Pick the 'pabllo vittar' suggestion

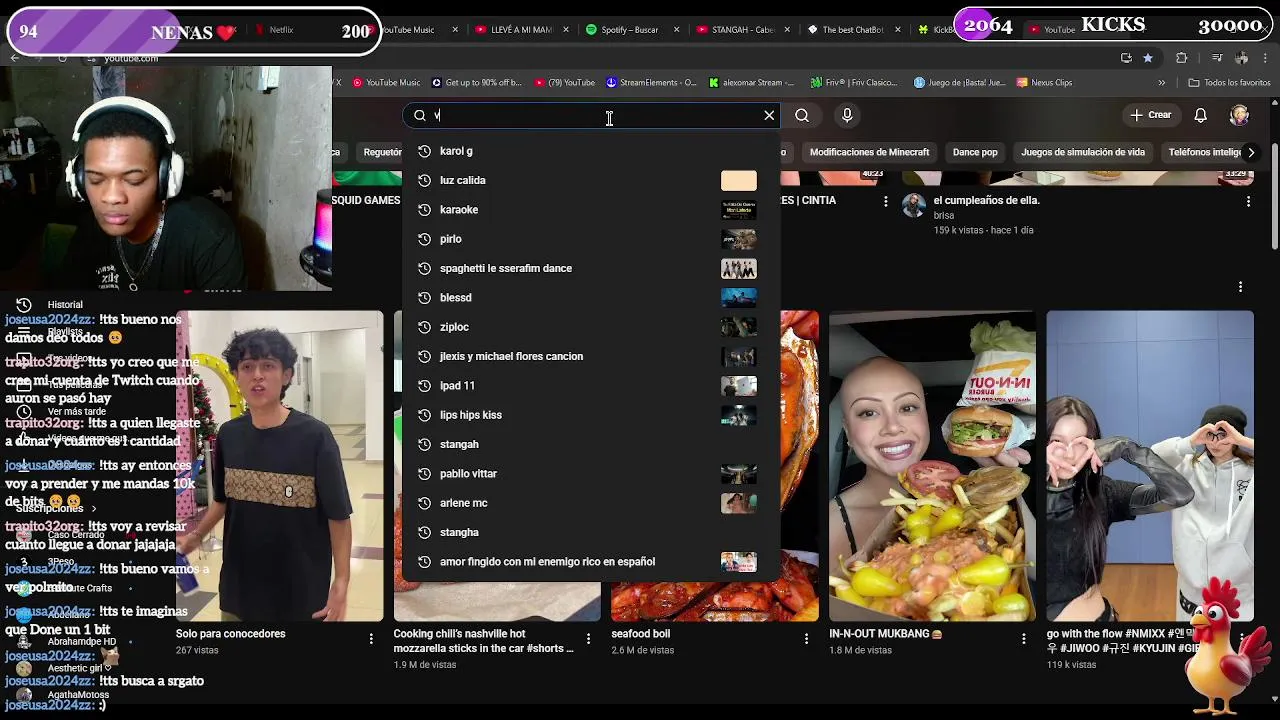coord(591,474)
